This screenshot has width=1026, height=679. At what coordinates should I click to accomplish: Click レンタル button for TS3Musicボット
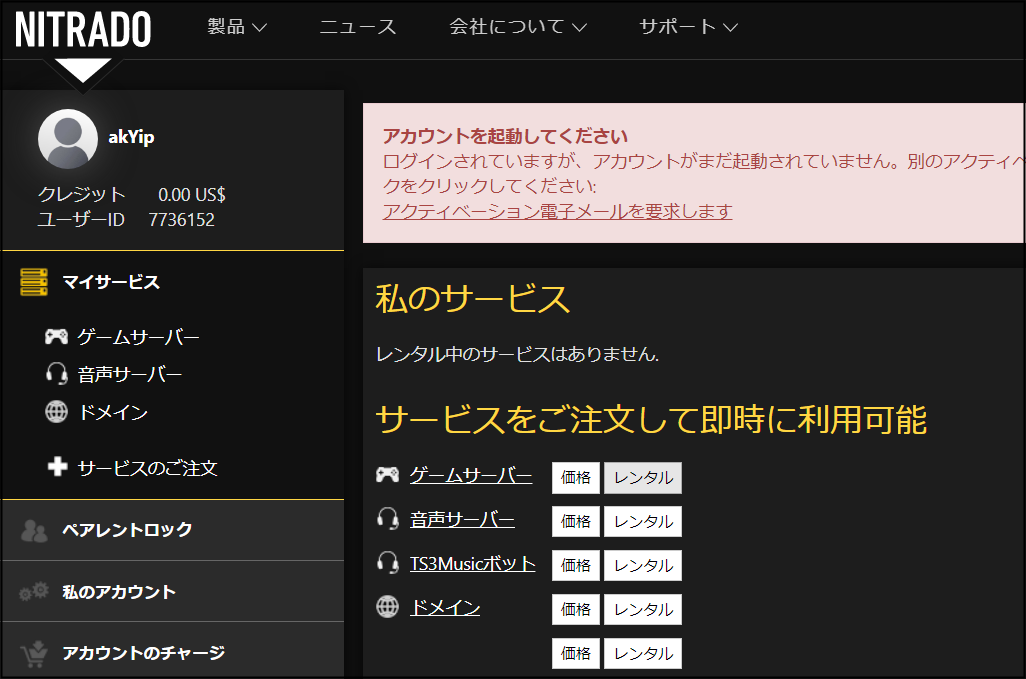coord(643,565)
